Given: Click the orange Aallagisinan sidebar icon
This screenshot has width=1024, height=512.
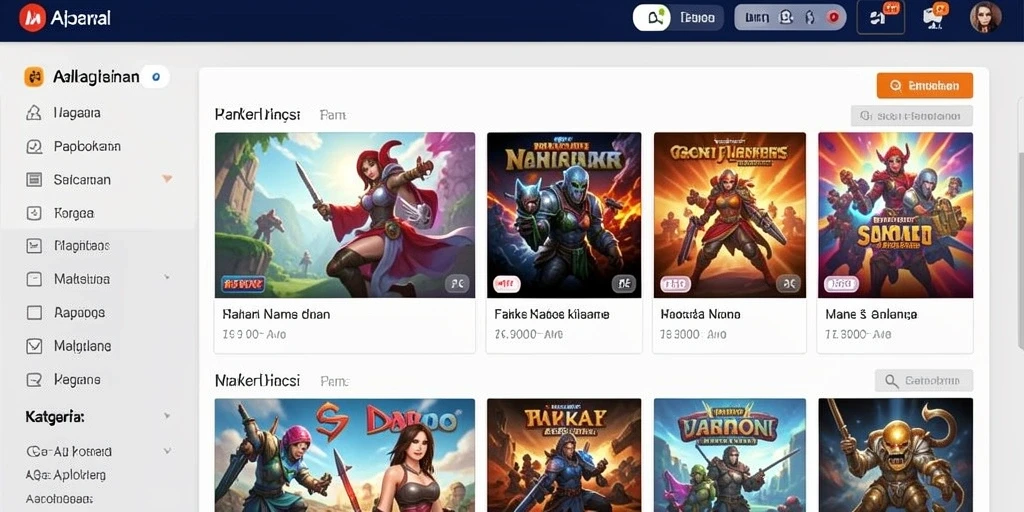Looking at the screenshot, I should pos(34,77).
